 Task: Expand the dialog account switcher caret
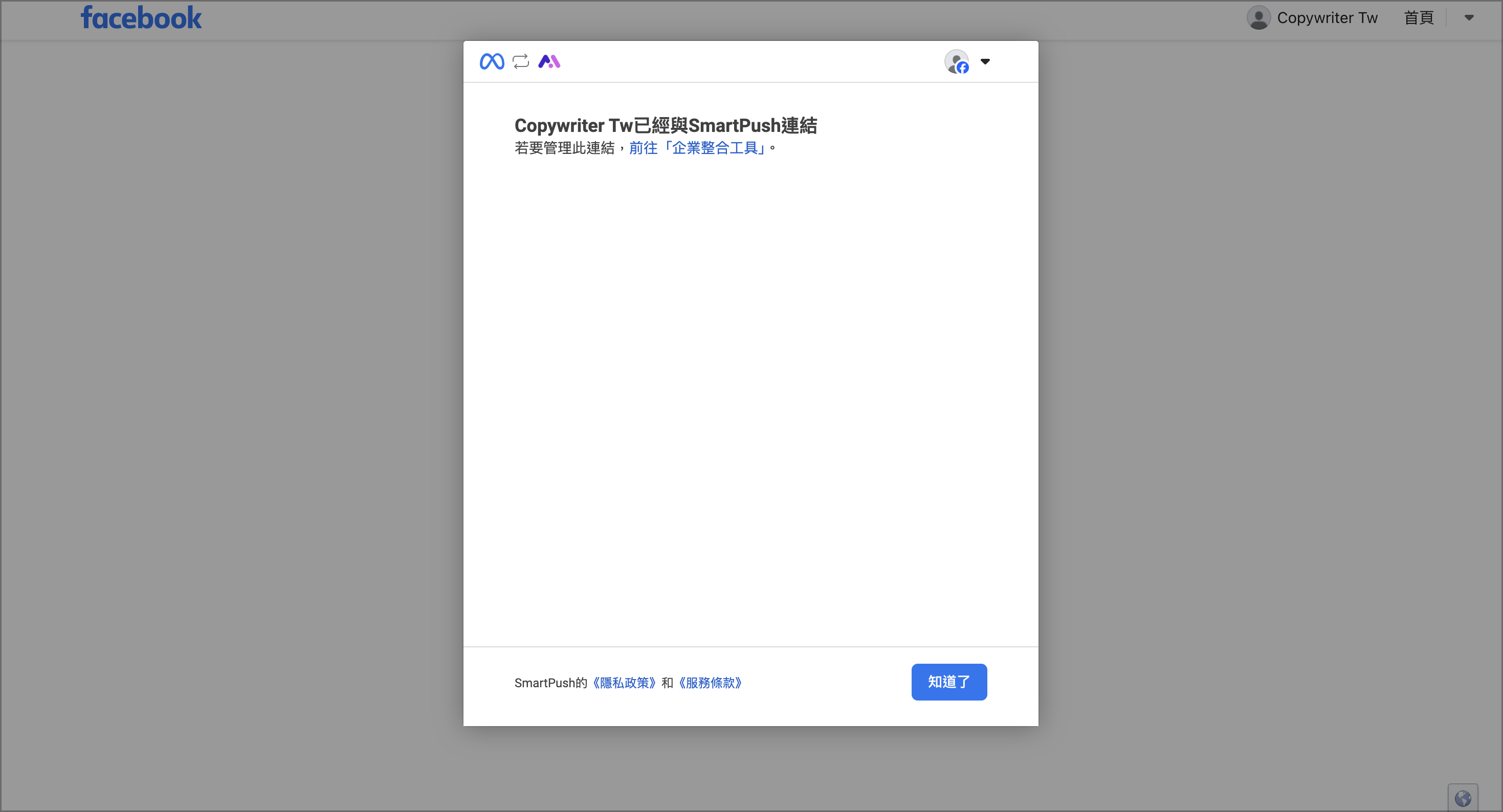(x=985, y=61)
